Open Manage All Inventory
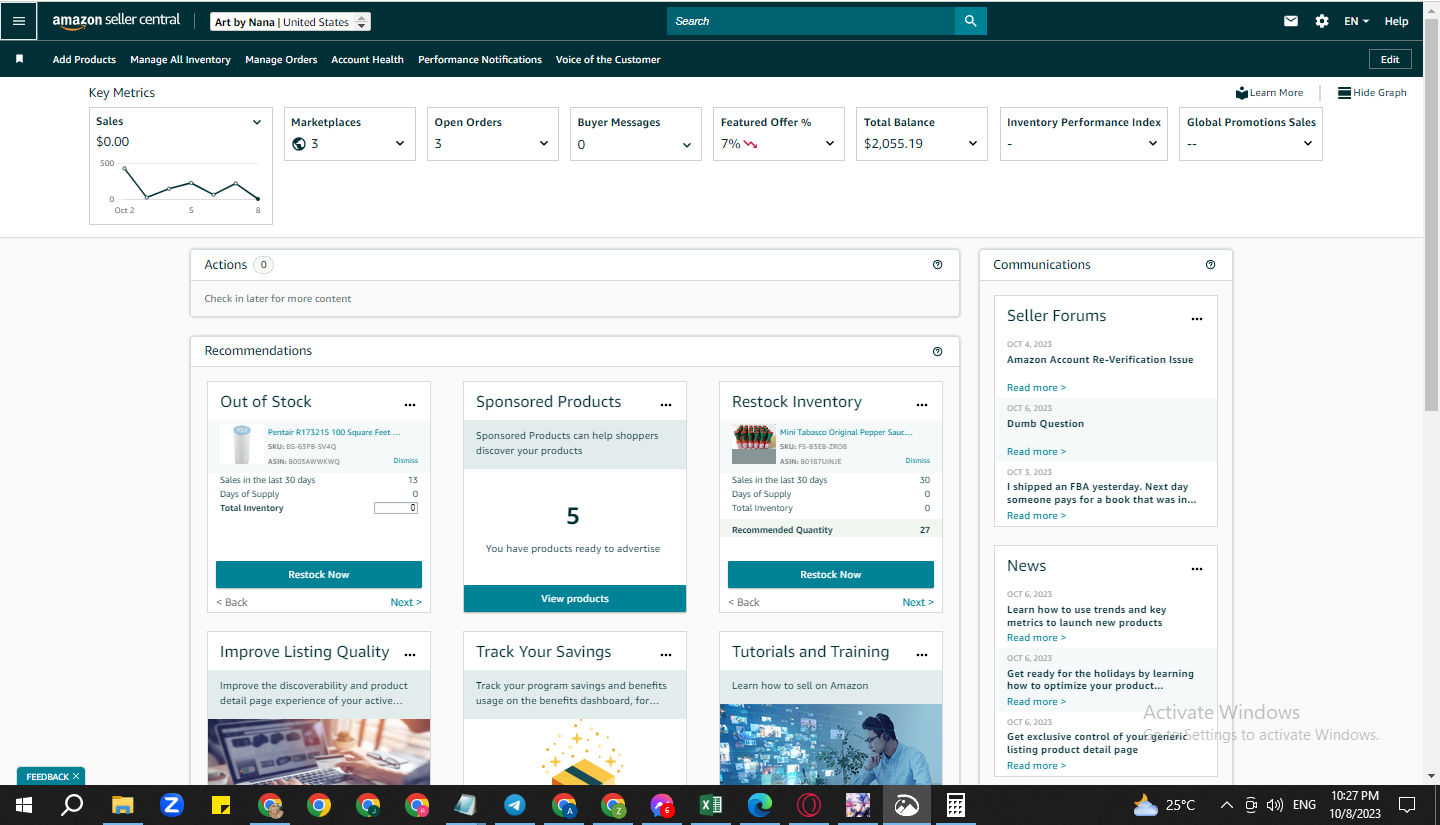This screenshot has width=1440, height=825. click(x=180, y=60)
